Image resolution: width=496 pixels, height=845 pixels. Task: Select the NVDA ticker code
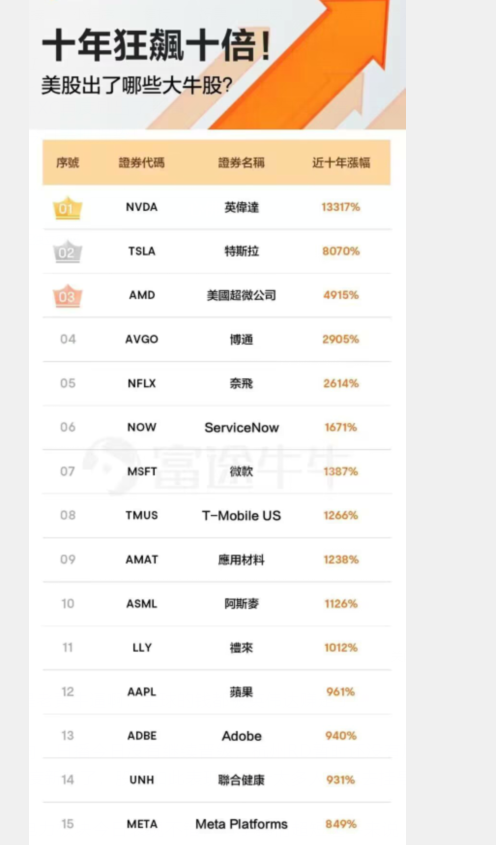coord(142,207)
